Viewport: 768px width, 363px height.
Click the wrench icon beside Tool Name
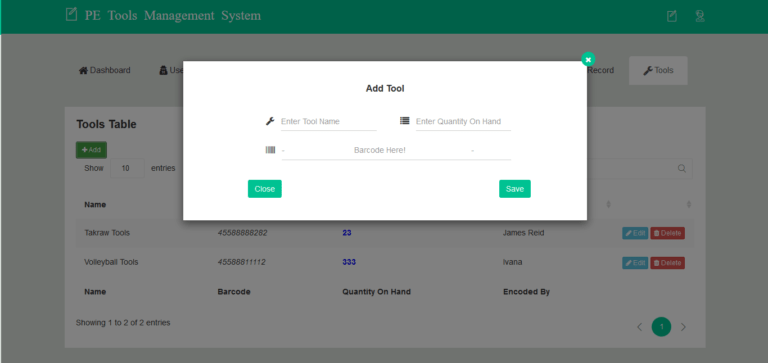tap(270, 121)
